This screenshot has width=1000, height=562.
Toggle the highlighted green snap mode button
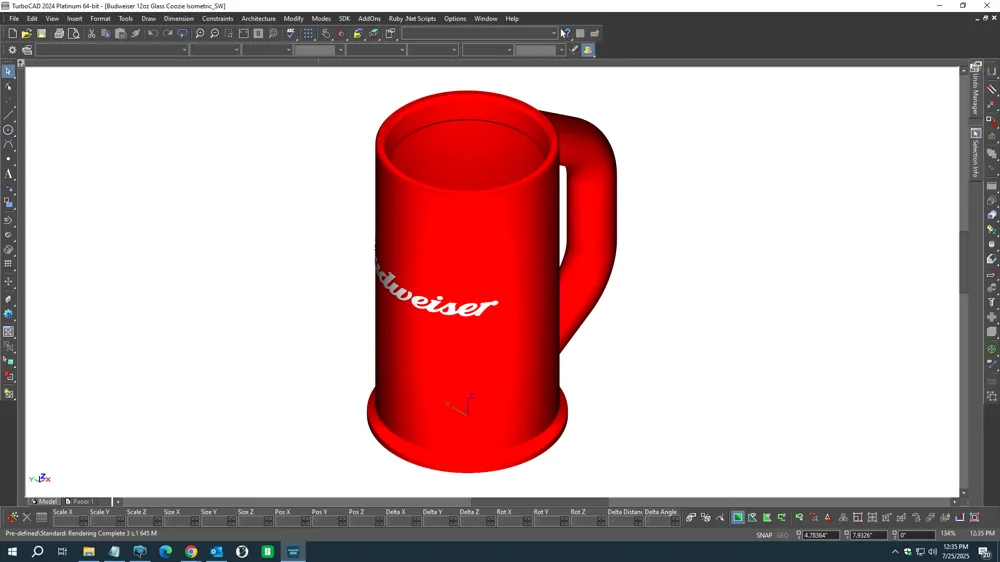point(737,517)
